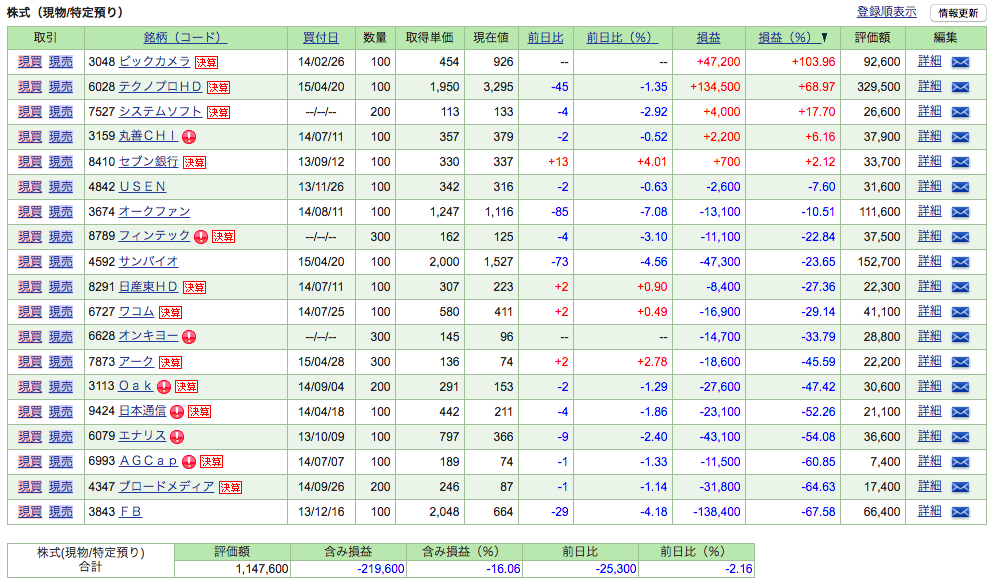This screenshot has width=998, height=588.
Task: Click 決算 badge next to フィンテック
Action: [x=223, y=237]
